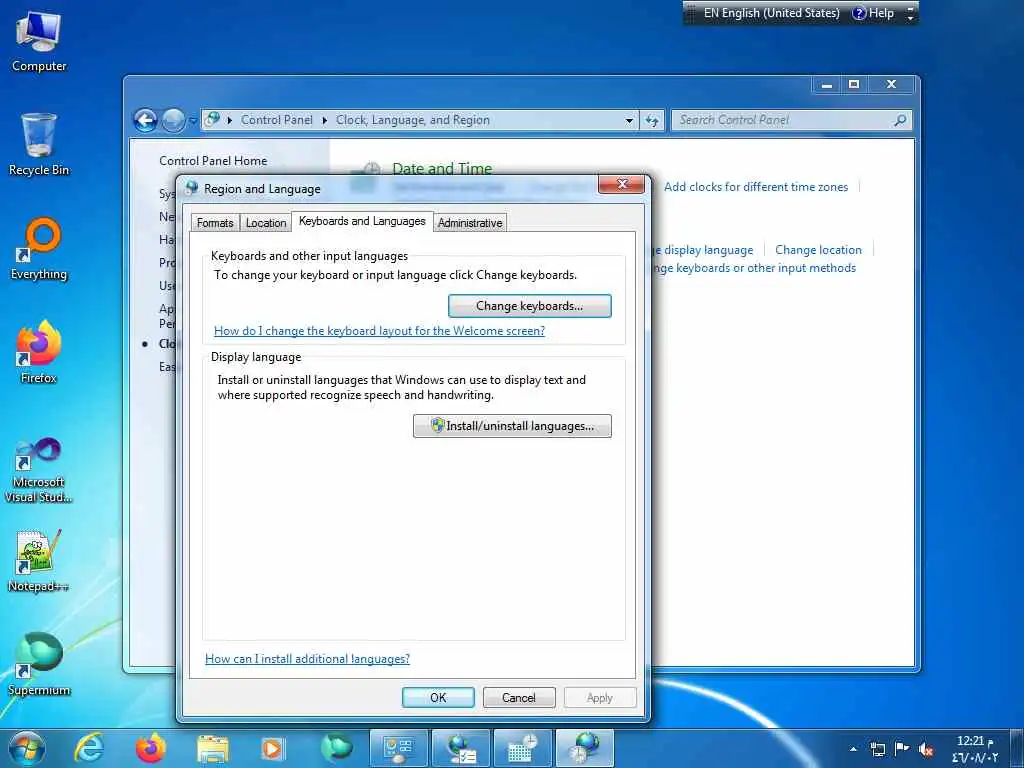Click EN English language bar indicator
This screenshot has height=768, width=1024.
point(771,13)
